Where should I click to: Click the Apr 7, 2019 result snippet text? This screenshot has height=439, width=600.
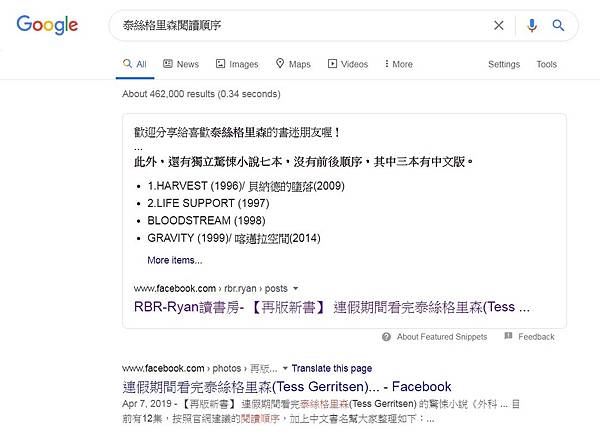321,411
